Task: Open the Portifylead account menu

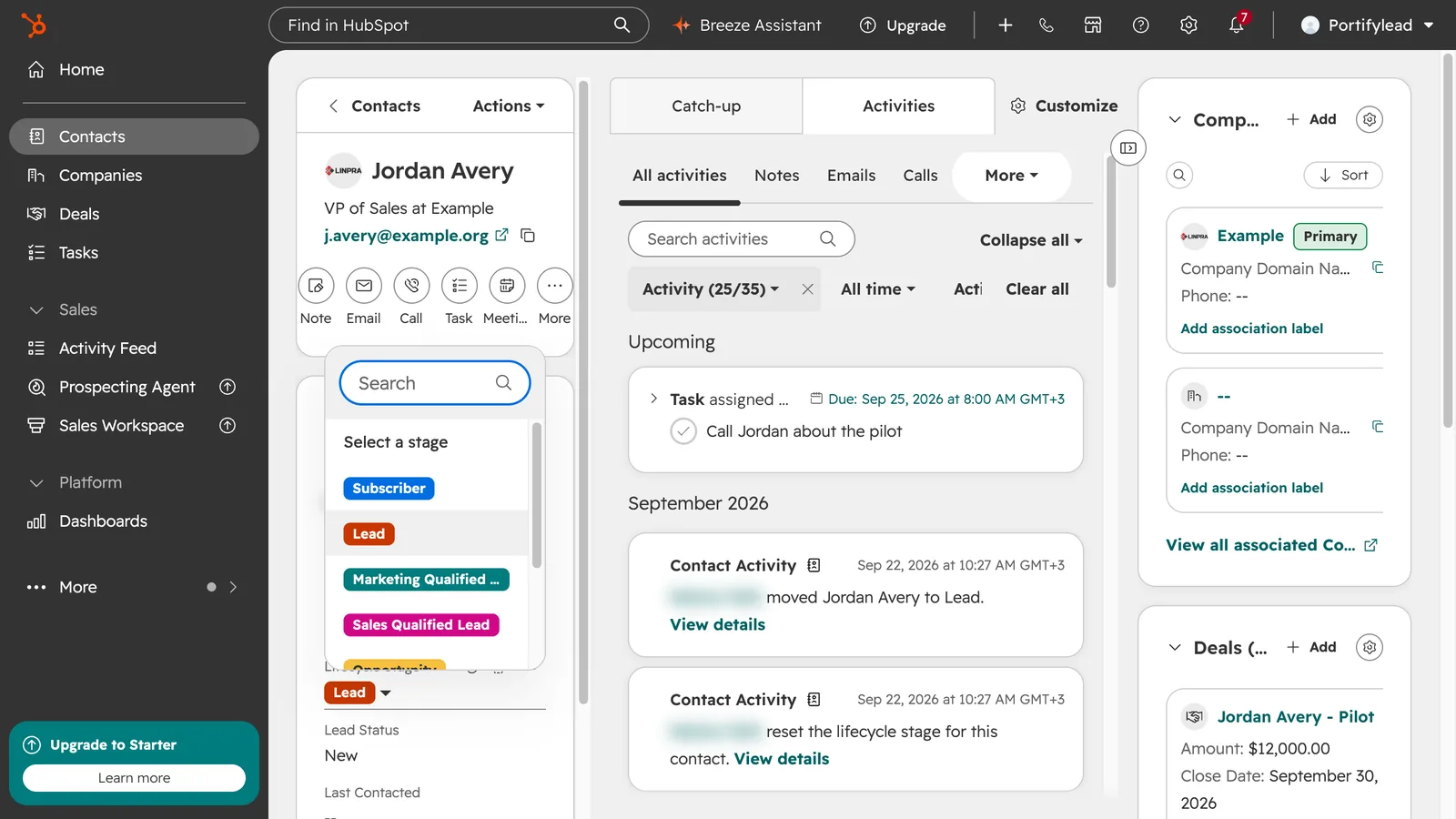Action: pos(1367,25)
